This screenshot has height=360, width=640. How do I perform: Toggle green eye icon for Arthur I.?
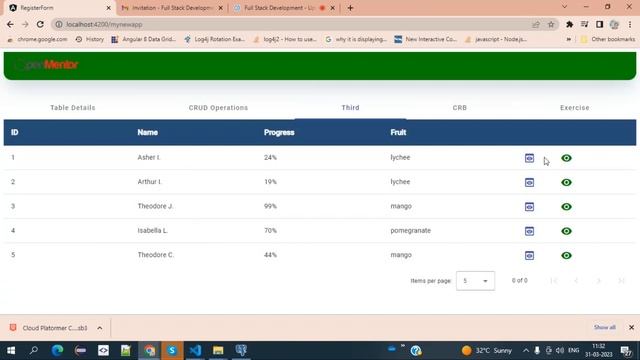coord(566,182)
